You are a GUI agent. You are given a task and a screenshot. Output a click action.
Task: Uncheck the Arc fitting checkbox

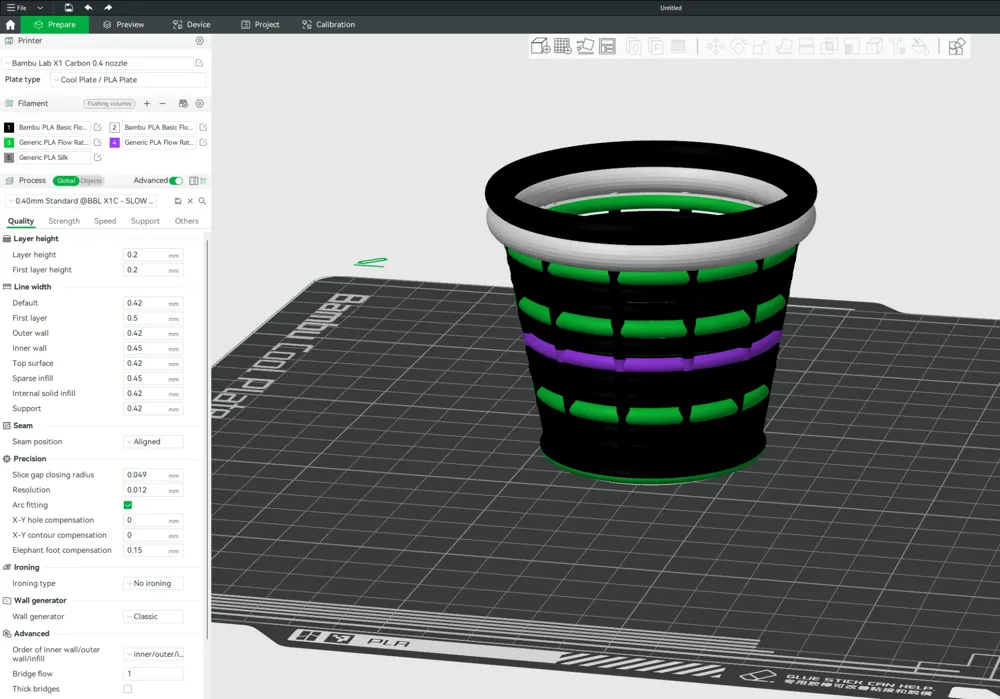[128, 505]
